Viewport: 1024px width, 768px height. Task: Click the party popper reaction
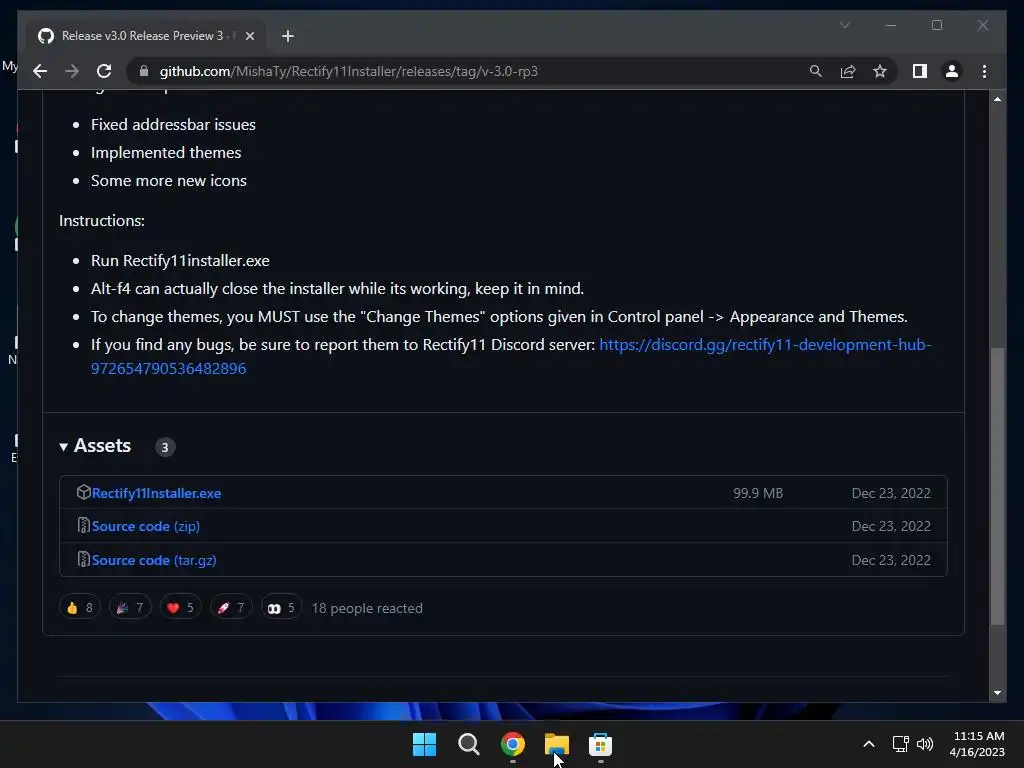tap(130, 608)
